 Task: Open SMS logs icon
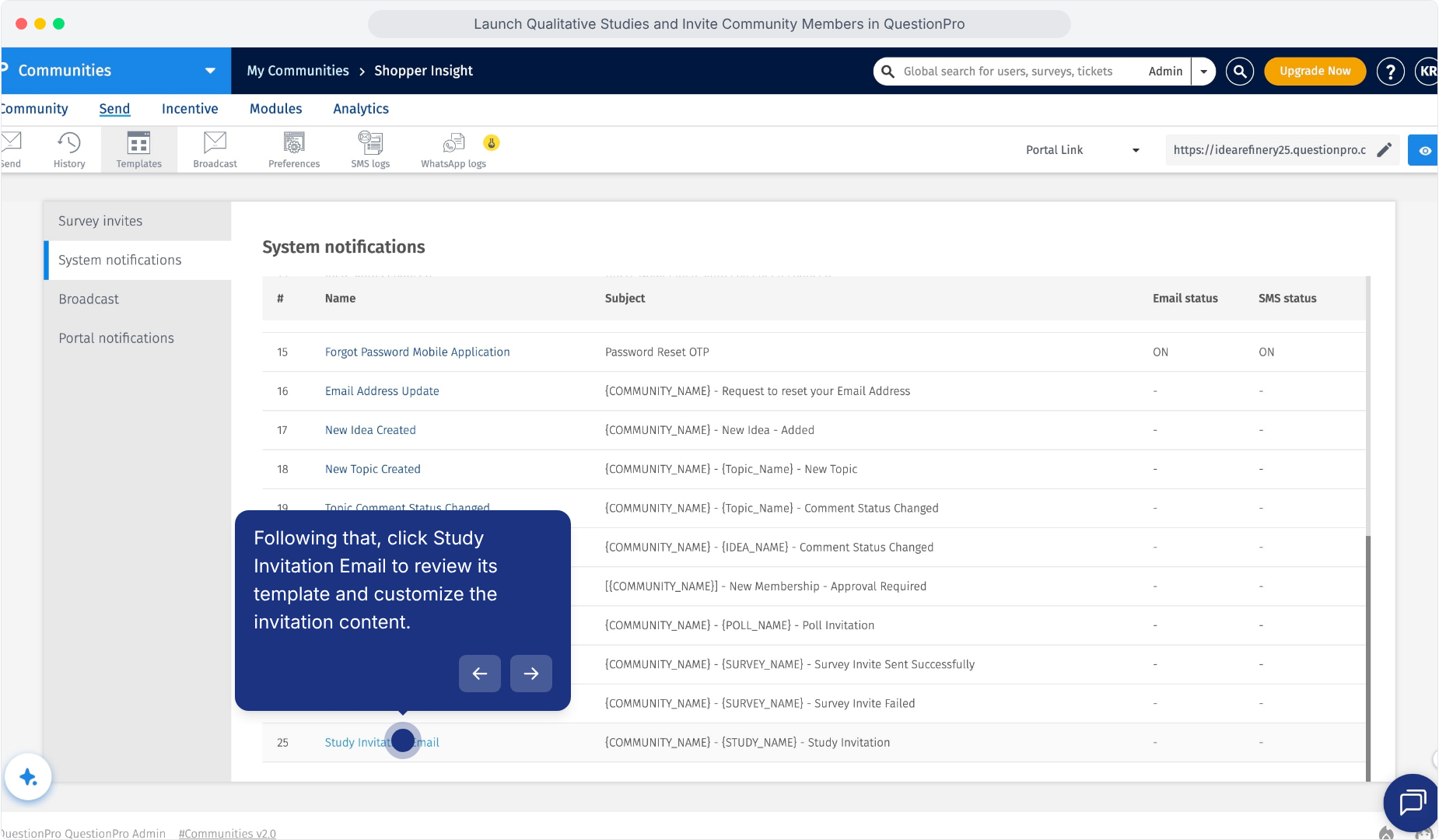[370, 149]
